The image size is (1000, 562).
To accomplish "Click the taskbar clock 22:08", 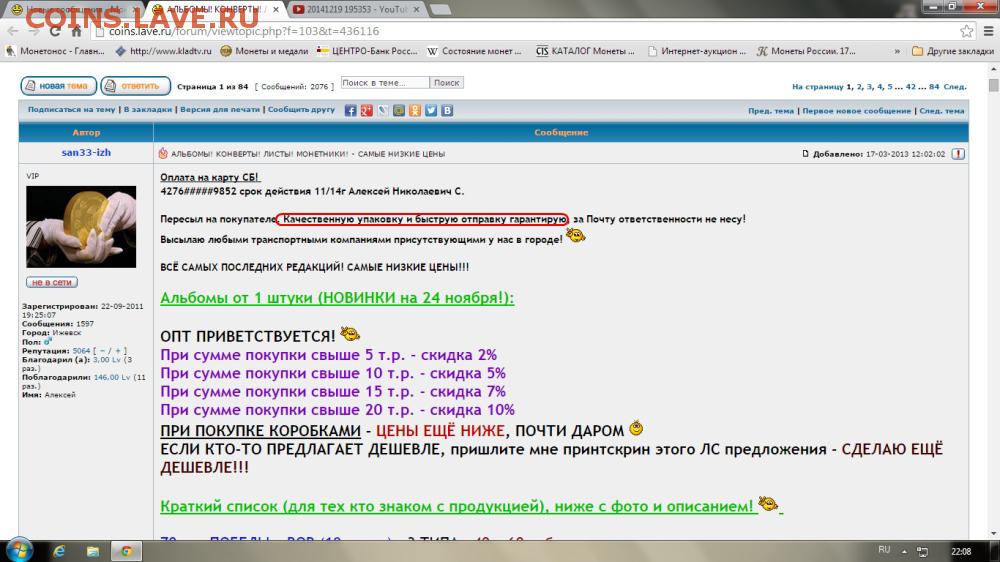I will click(961, 551).
